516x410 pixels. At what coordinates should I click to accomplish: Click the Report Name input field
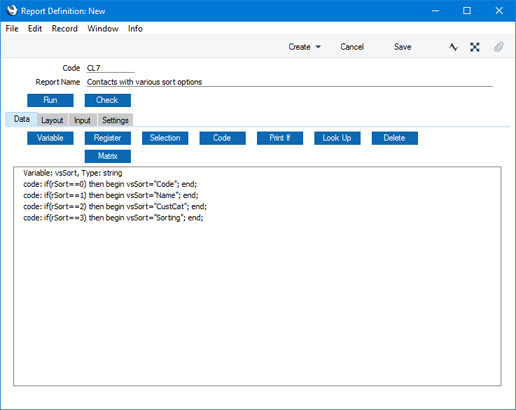coord(290,82)
